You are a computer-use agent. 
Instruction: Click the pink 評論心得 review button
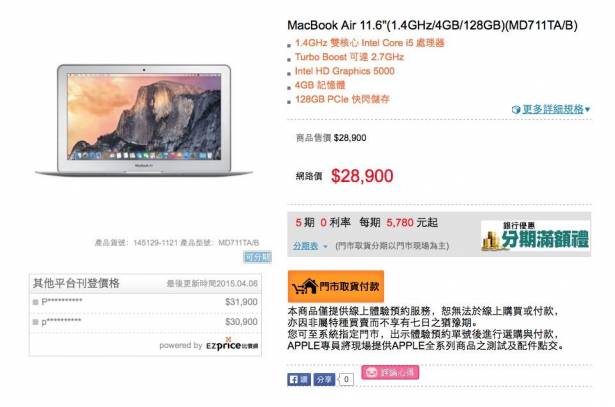point(390,372)
